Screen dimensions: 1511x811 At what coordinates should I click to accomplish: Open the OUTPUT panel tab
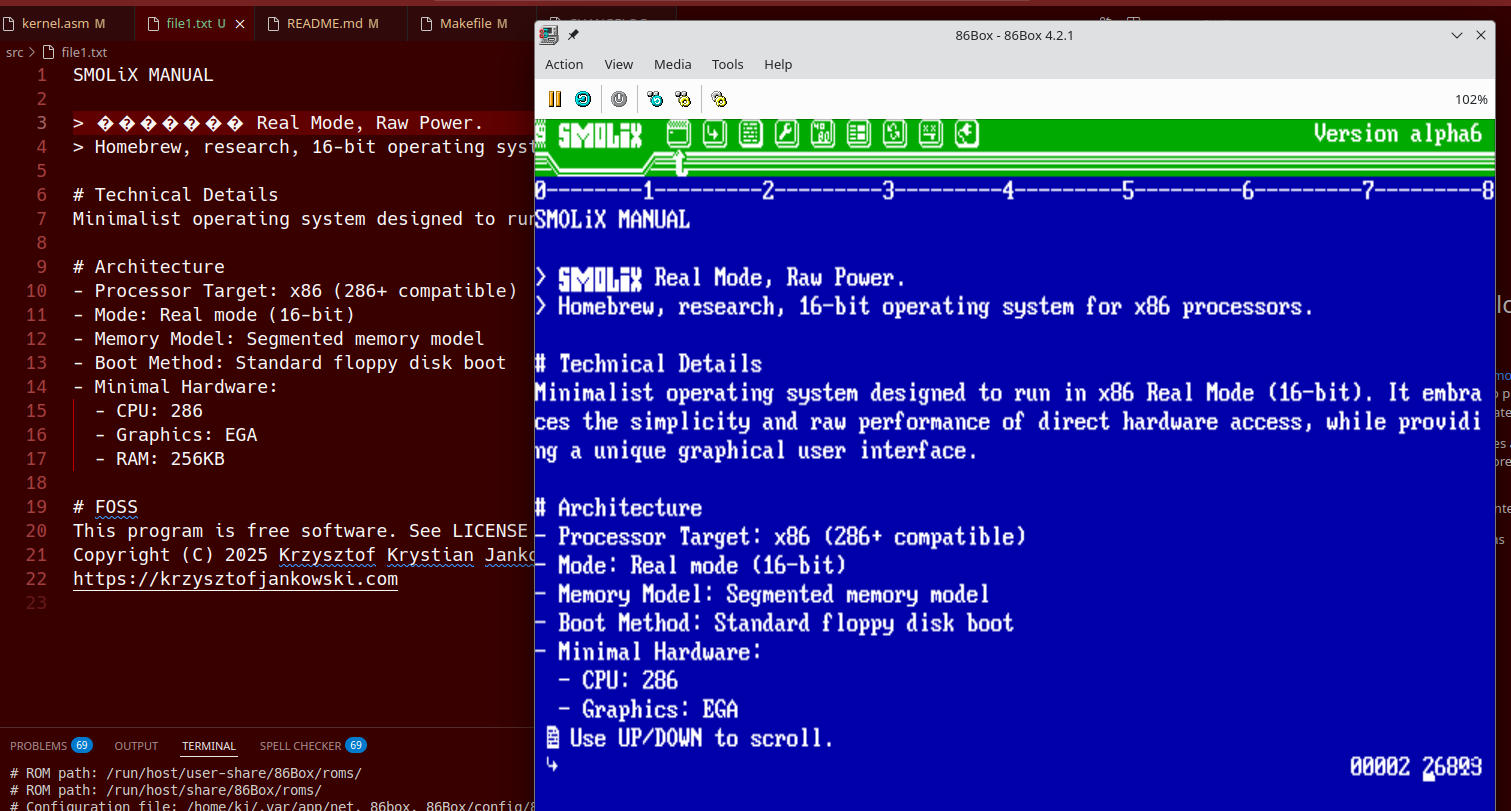[x=136, y=746]
